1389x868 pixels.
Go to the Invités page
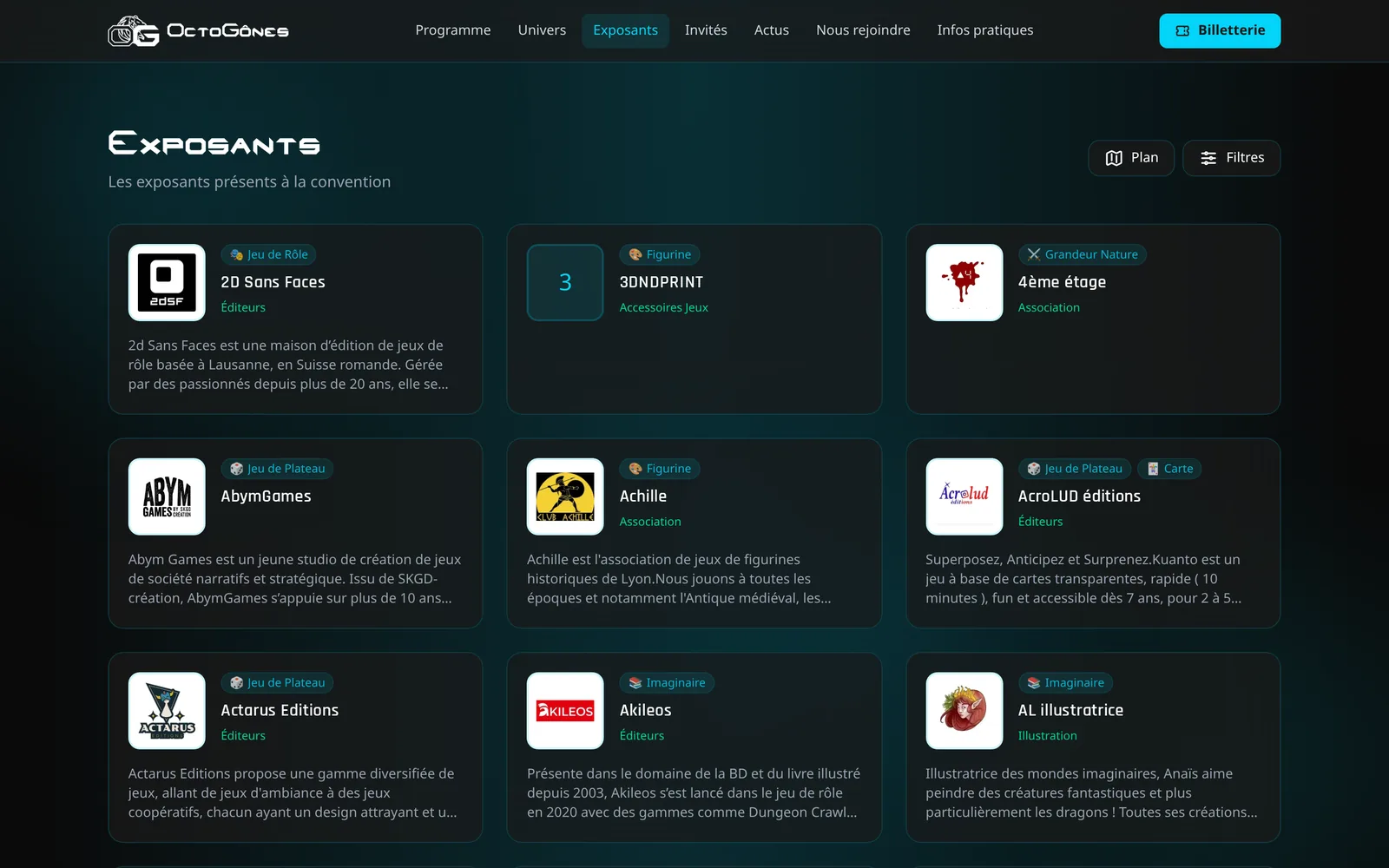point(706,30)
